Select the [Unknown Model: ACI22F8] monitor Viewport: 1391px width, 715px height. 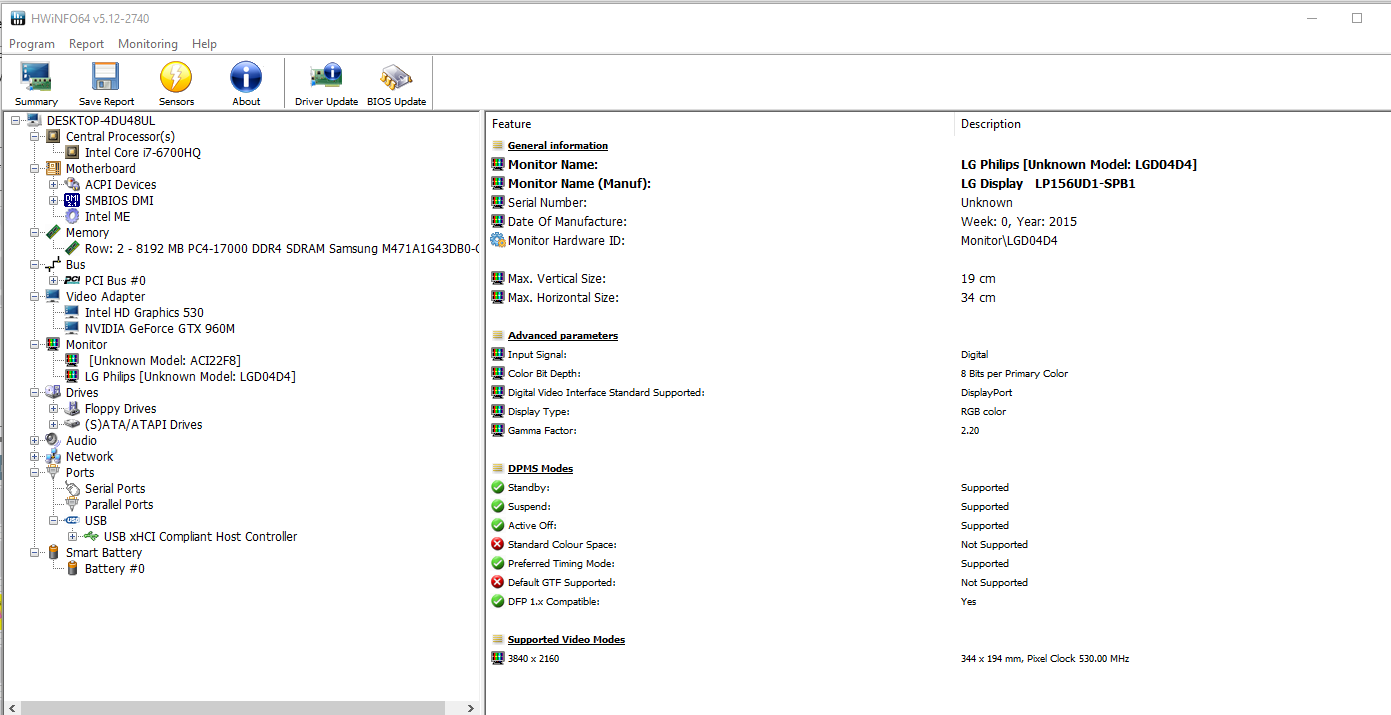coord(164,360)
